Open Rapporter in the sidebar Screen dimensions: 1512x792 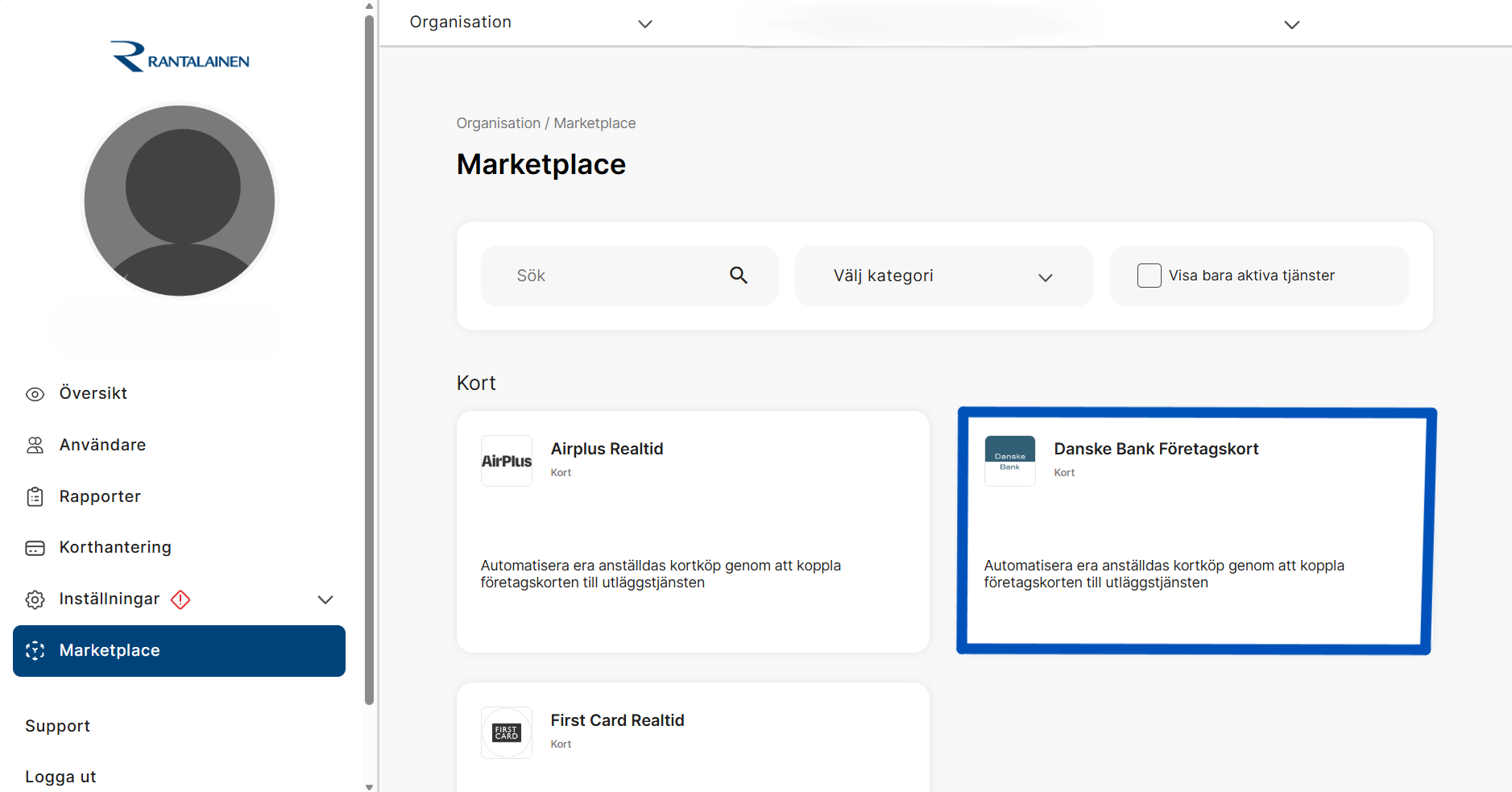100,496
